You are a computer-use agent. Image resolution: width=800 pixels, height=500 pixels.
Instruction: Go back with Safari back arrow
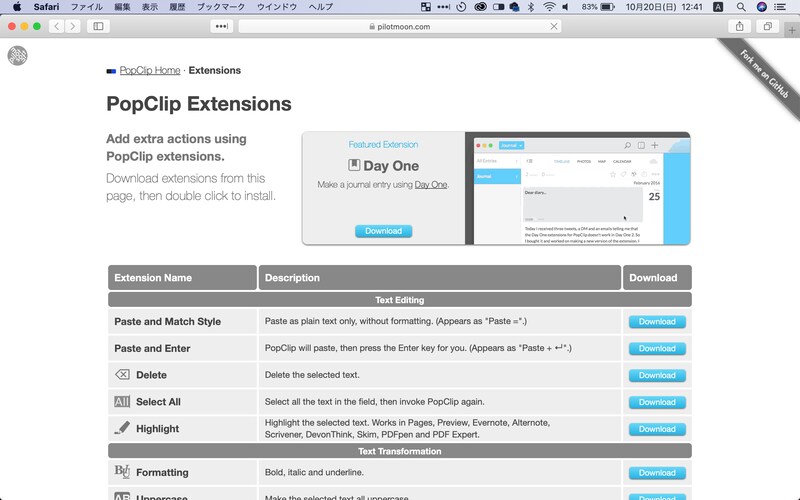[57, 26]
